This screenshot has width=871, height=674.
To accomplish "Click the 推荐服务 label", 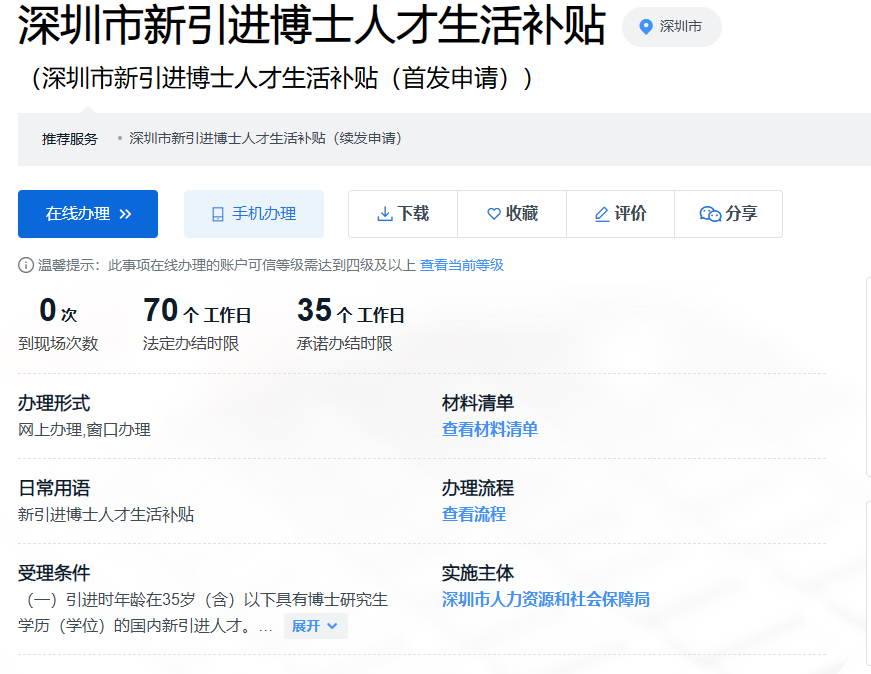I will 70,139.
